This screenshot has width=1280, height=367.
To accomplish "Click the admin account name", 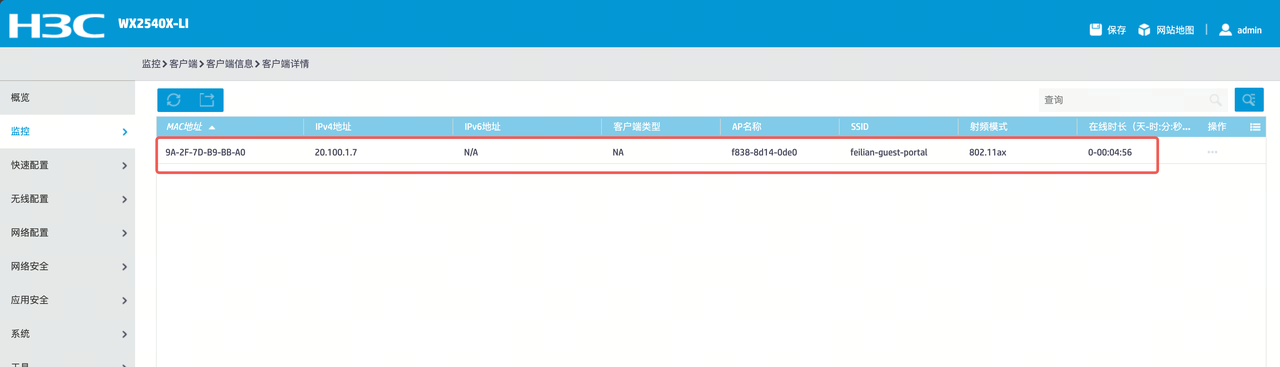I will point(1250,30).
